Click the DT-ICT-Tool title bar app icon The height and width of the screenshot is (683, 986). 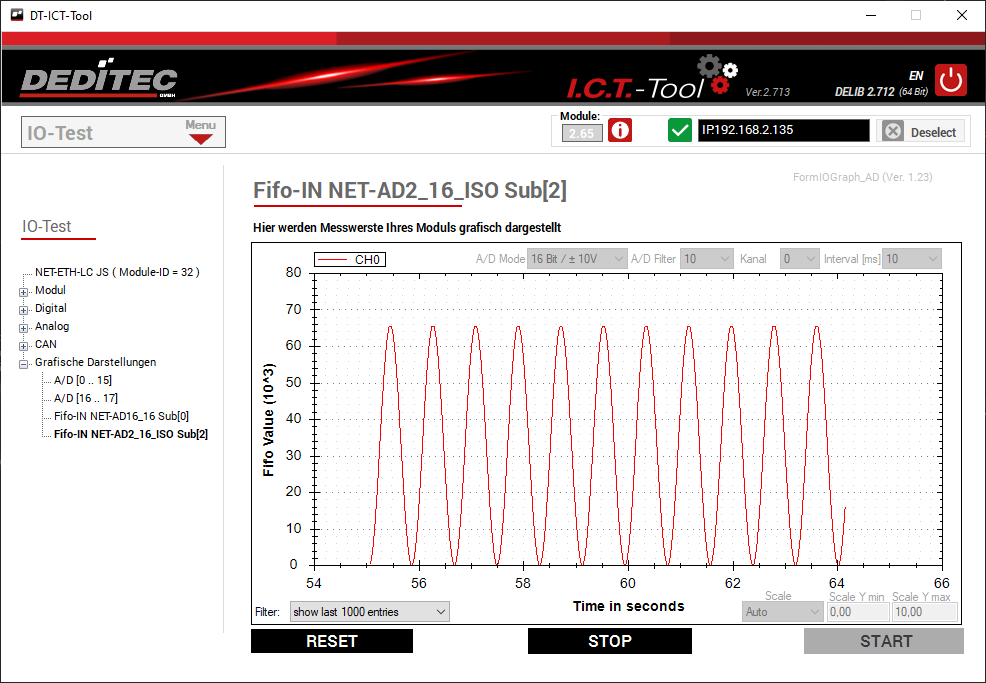pos(16,15)
